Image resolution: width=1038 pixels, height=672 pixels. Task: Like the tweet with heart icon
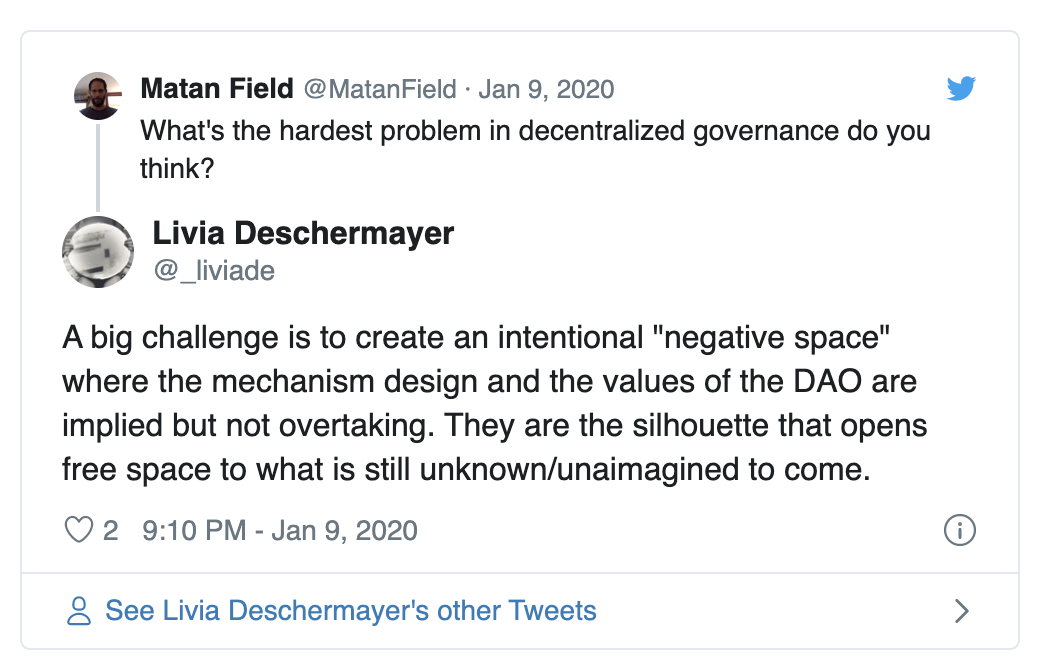tap(78, 530)
